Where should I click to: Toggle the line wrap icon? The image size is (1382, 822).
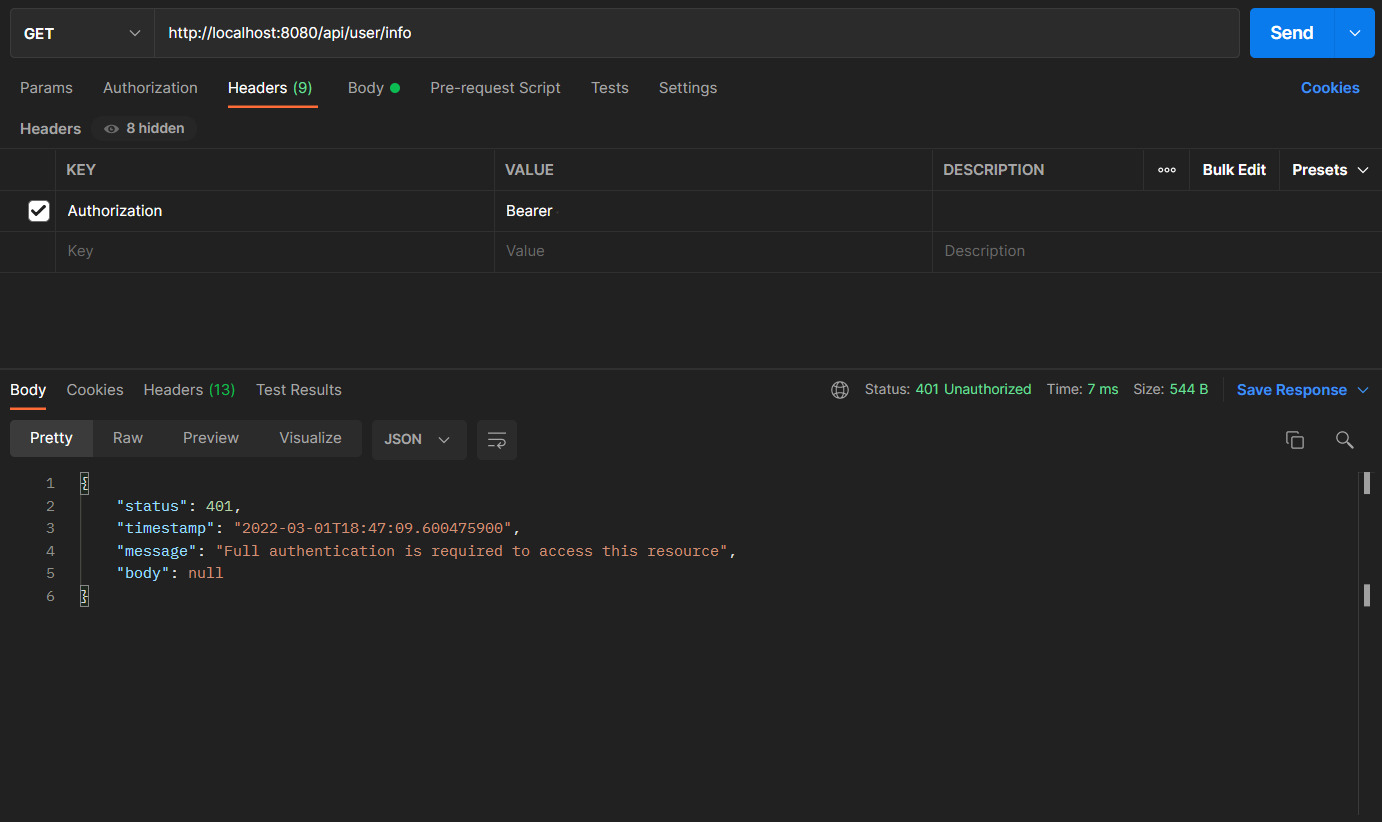tap(497, 440)
